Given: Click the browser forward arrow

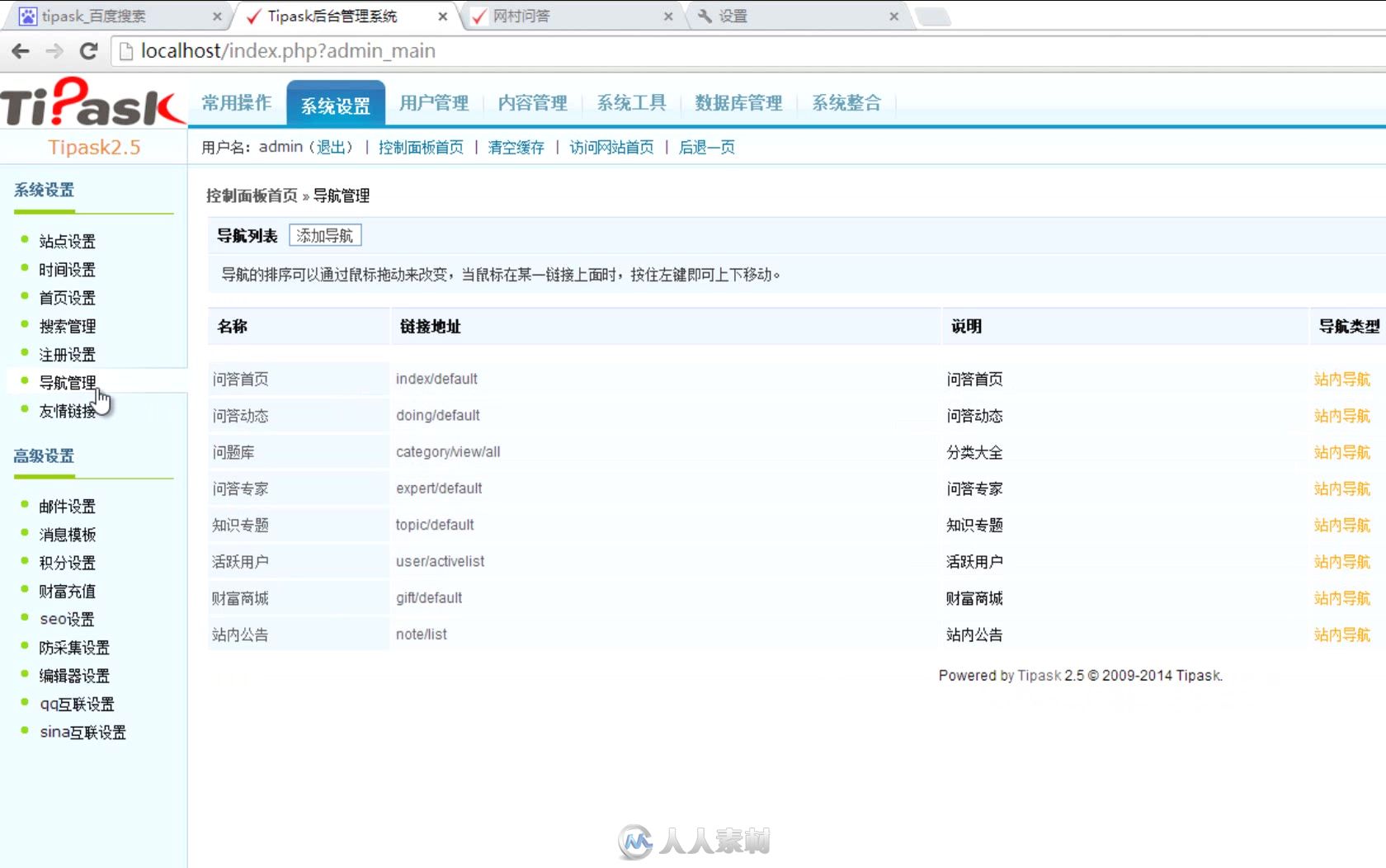Looking at the screenshot, I should 54,51.
